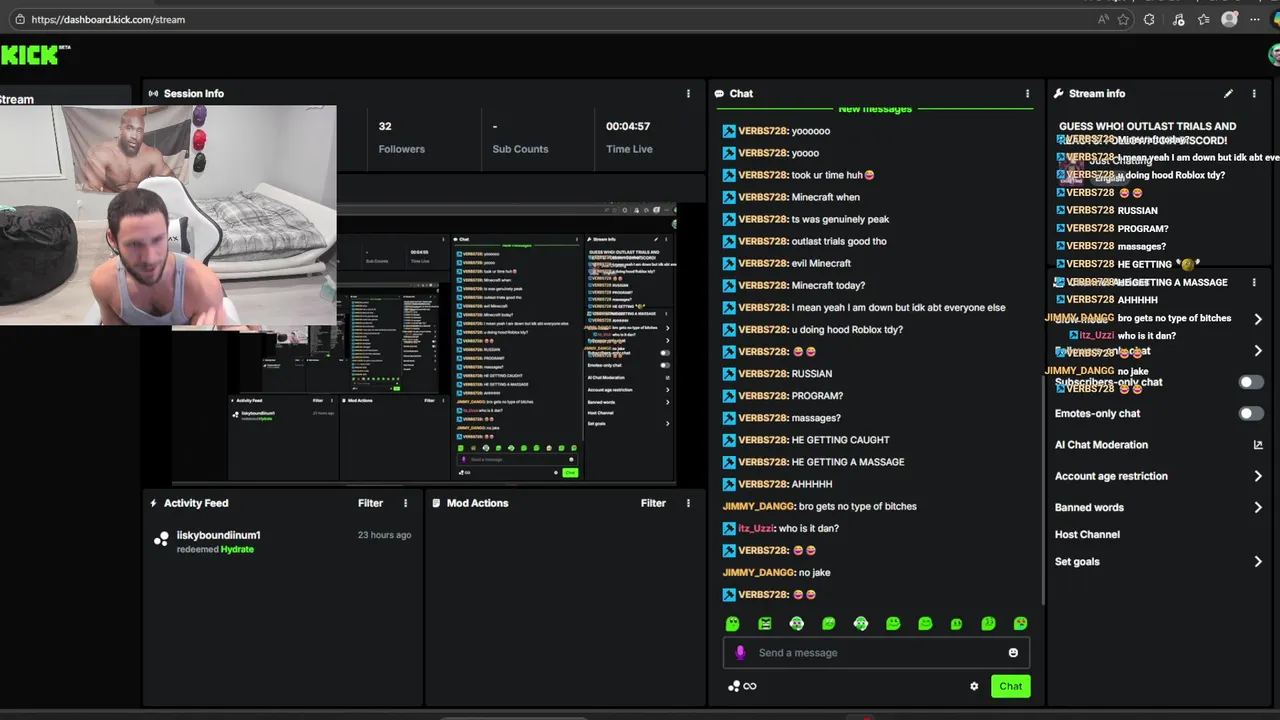Click message 'u doing hood Roblox tdy?'
This screenshot has height=720, width=1280.
pyautogui.click(x=847, y=329)
